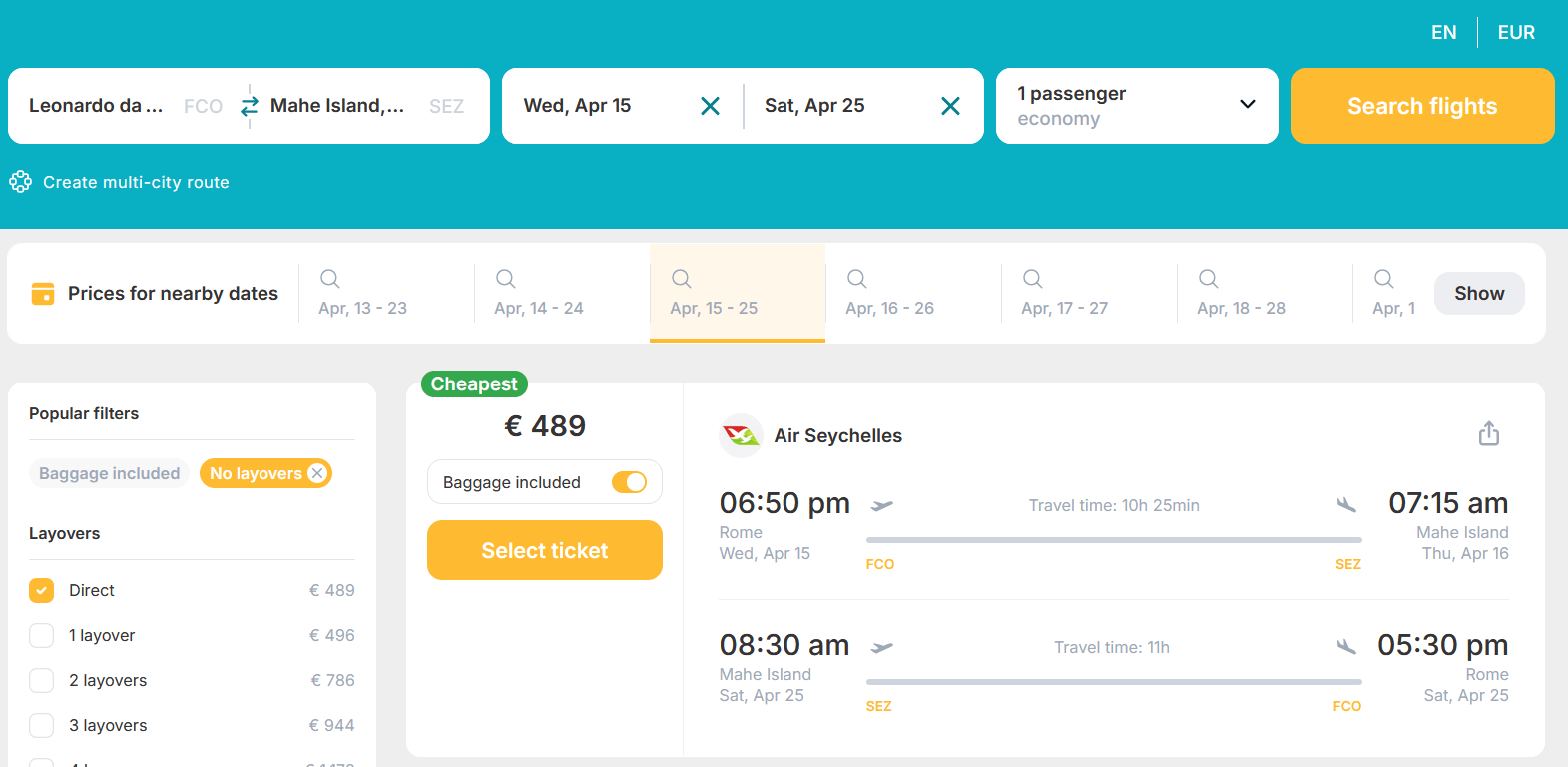Click the Air Seychelles airline logo
The width and height of the screenshot is (1568, 767).
[741, 436]
